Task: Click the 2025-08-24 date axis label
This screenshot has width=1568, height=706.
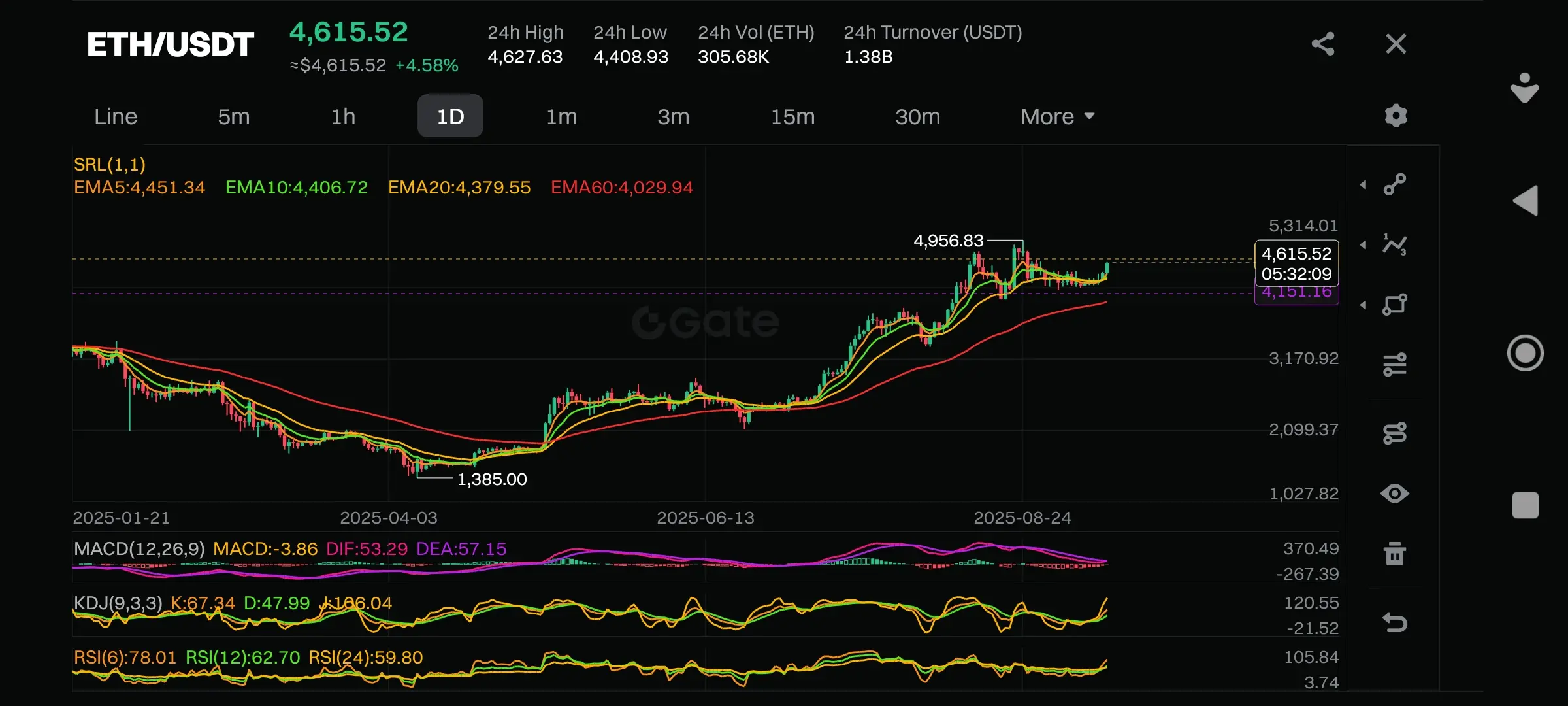Action: (1022, 518)
